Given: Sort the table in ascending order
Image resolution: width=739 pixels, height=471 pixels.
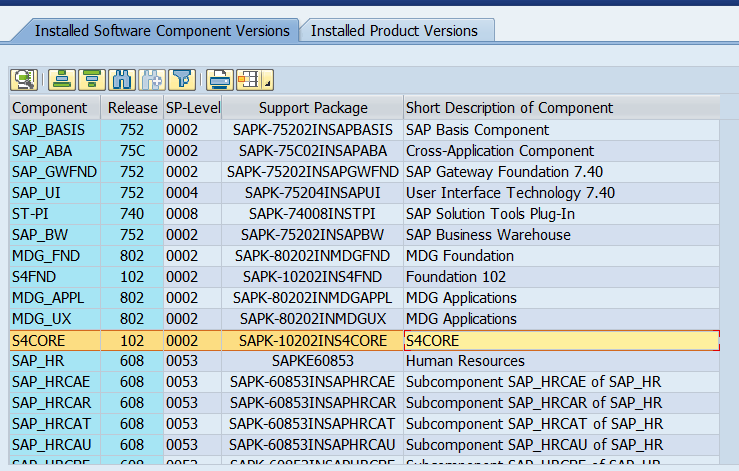Looking at the screenshot, I should [61, 80].
